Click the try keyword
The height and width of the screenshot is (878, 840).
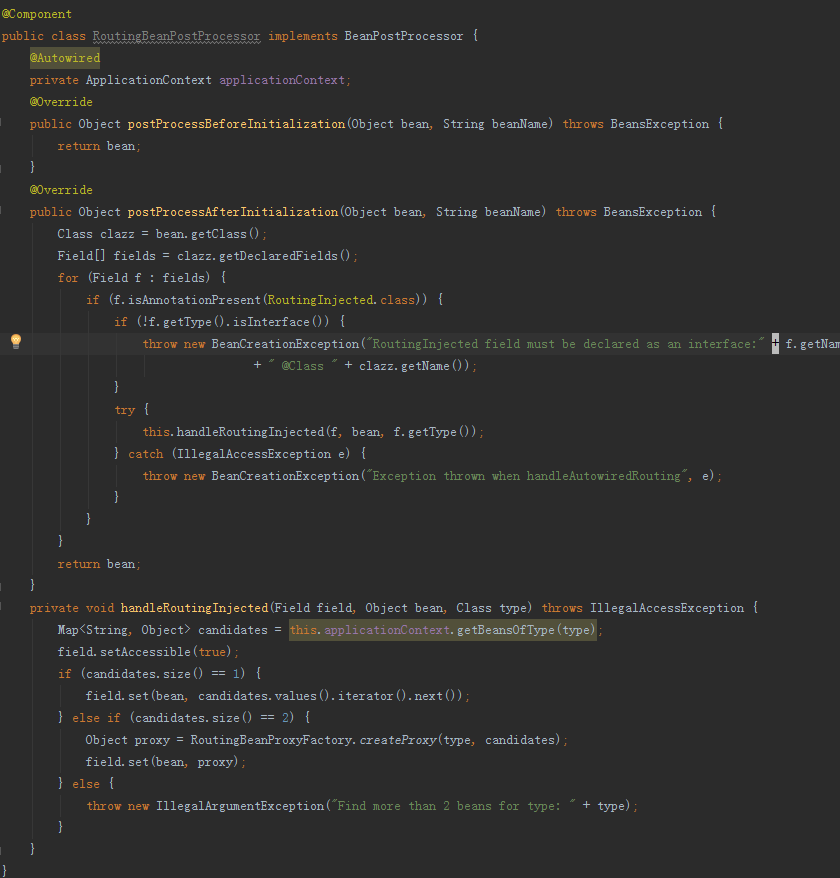tap(125, 410)
